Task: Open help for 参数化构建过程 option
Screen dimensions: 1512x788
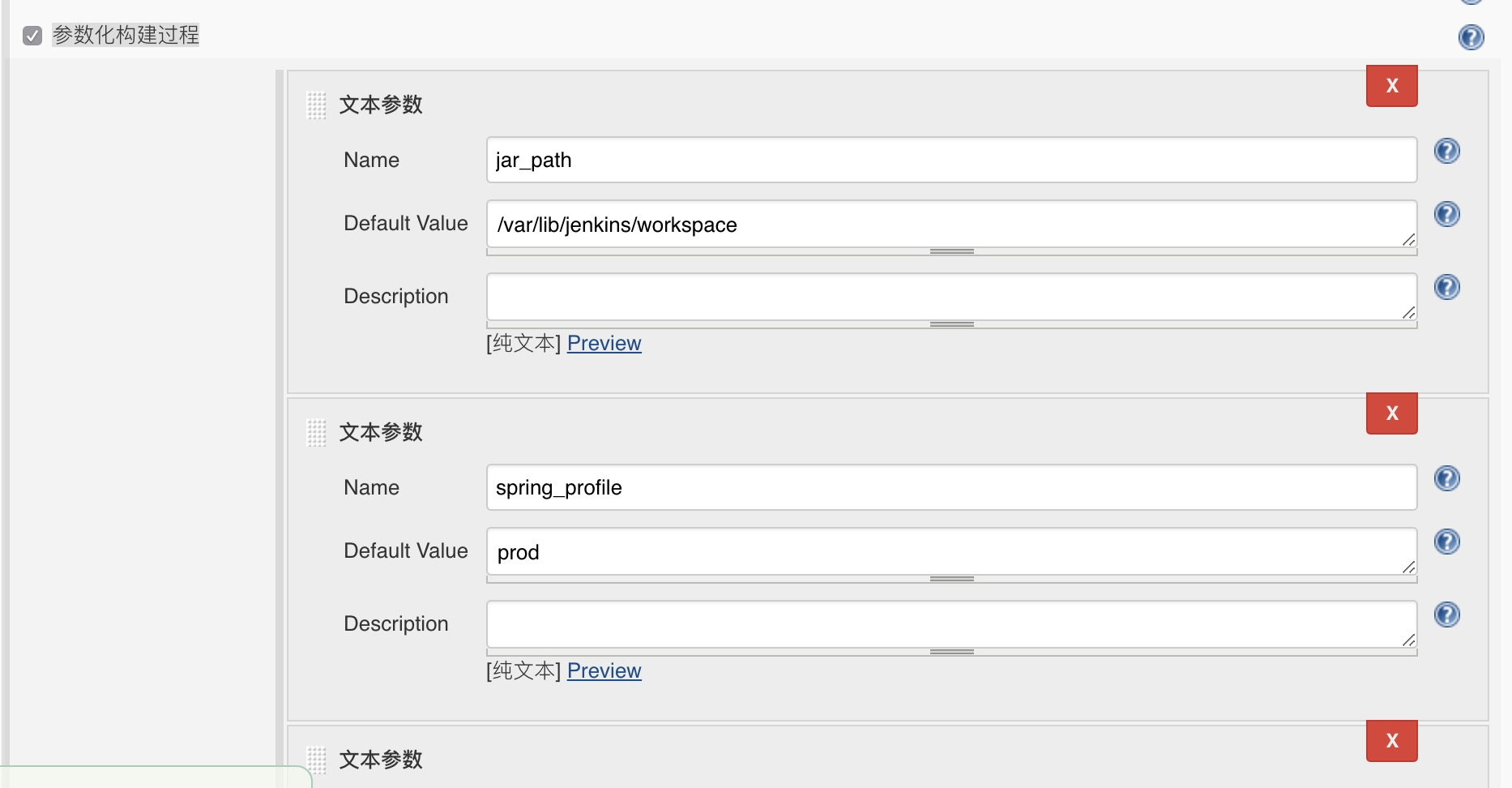Action: coord(1471,37)
